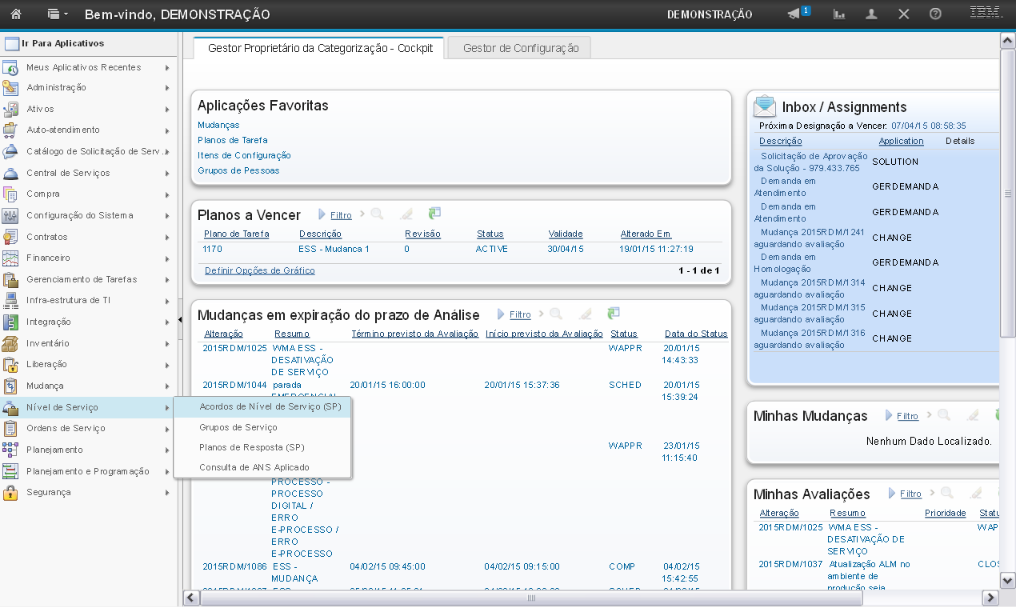Open the Go To applications dropdown in header

[x=58, y=14]
